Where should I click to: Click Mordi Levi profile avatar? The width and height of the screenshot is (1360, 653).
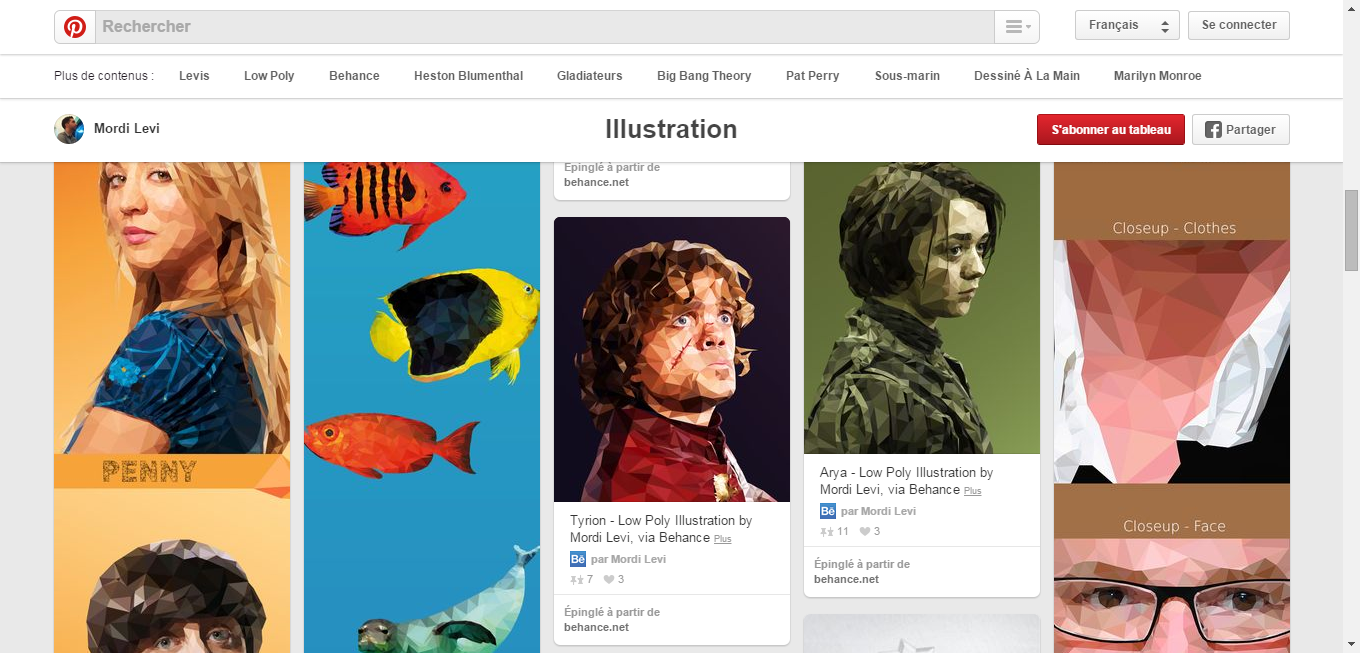coord(69,129)
